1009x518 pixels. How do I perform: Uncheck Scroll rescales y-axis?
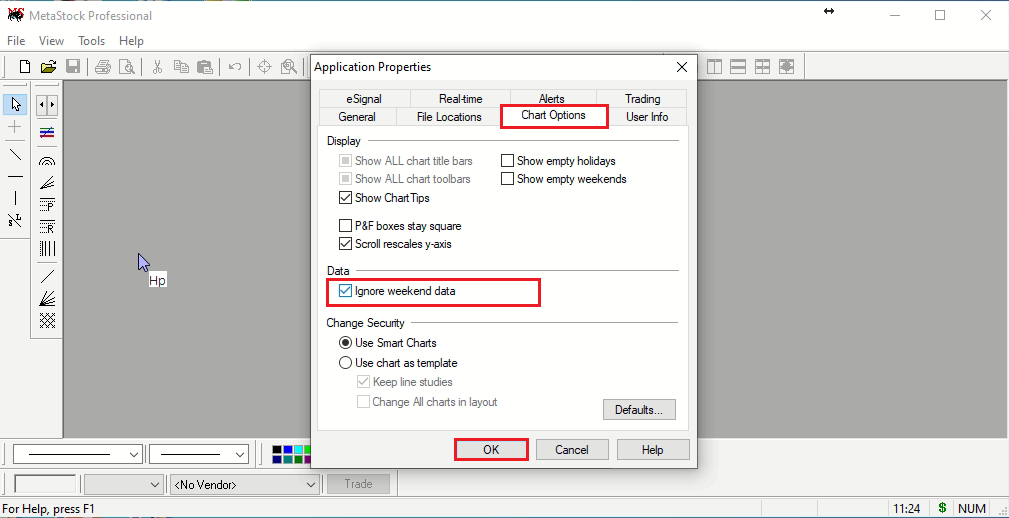(x=345, y=244)
